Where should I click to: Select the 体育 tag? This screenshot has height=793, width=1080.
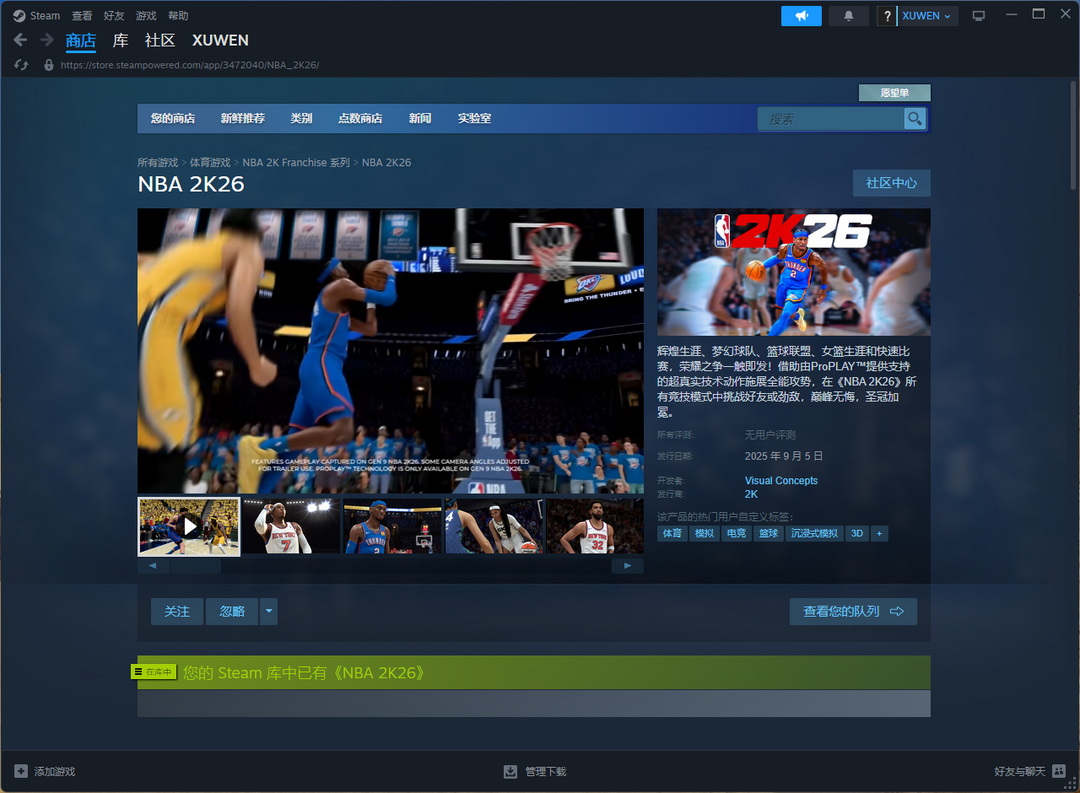point(672,533)
